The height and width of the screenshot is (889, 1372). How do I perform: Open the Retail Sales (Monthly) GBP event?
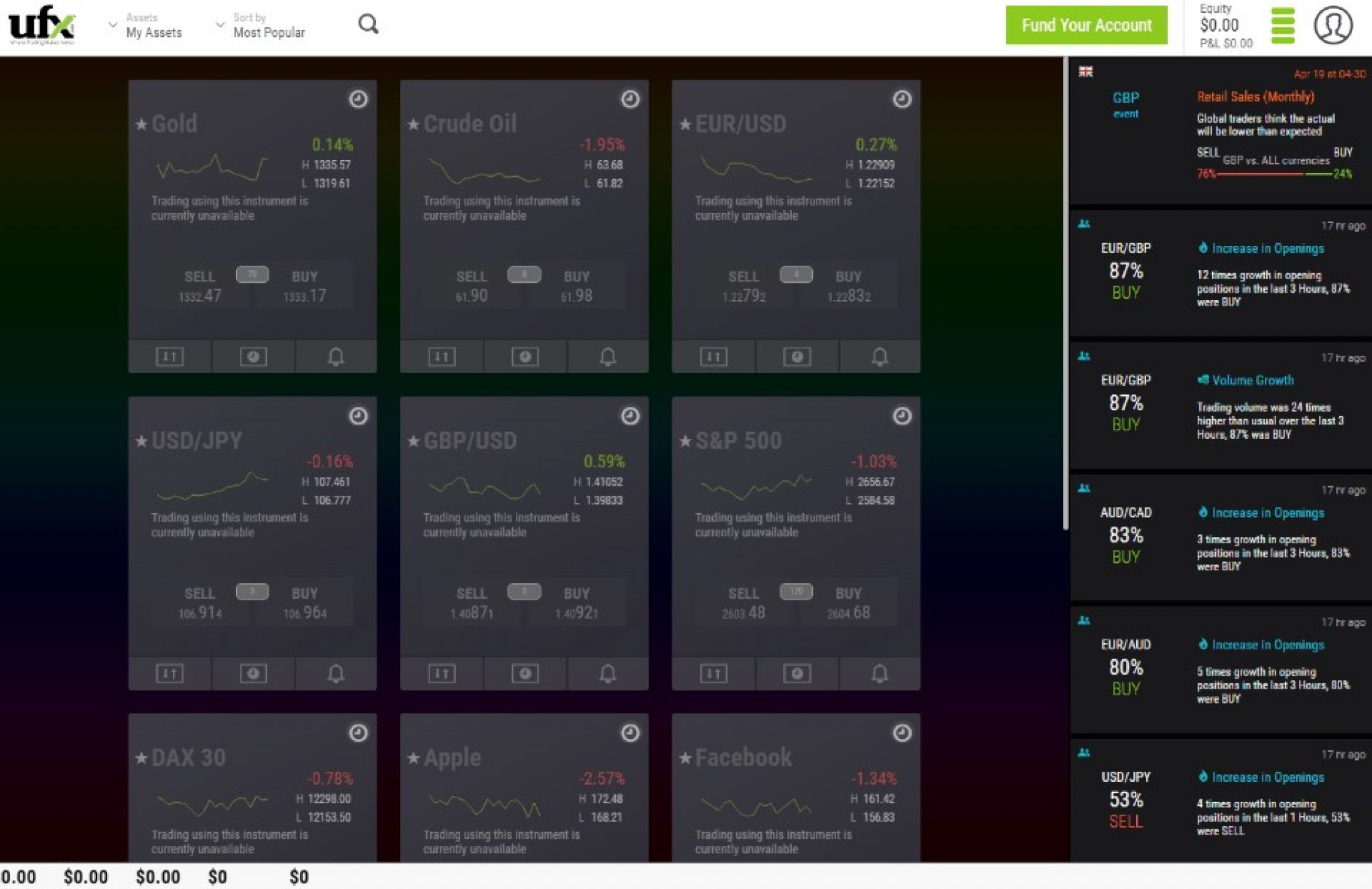[x=1255, y=97]
